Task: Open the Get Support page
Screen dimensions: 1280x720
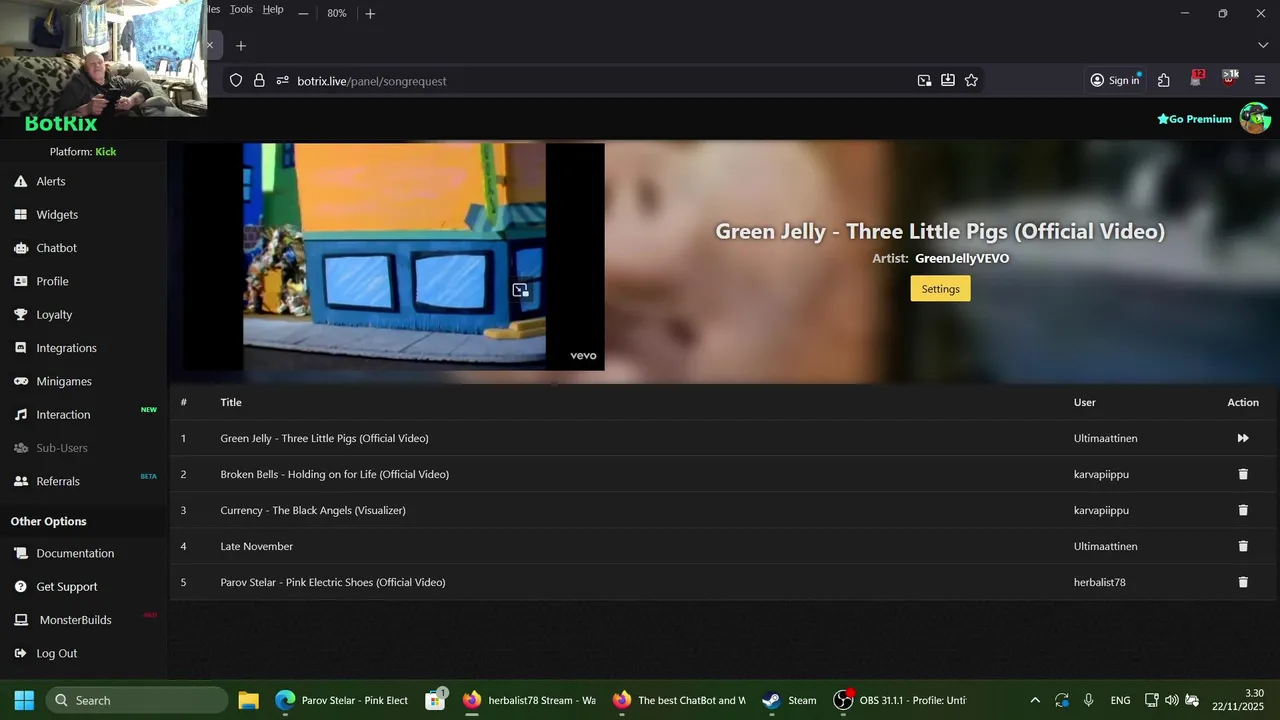Action: [x=67, y=586]
